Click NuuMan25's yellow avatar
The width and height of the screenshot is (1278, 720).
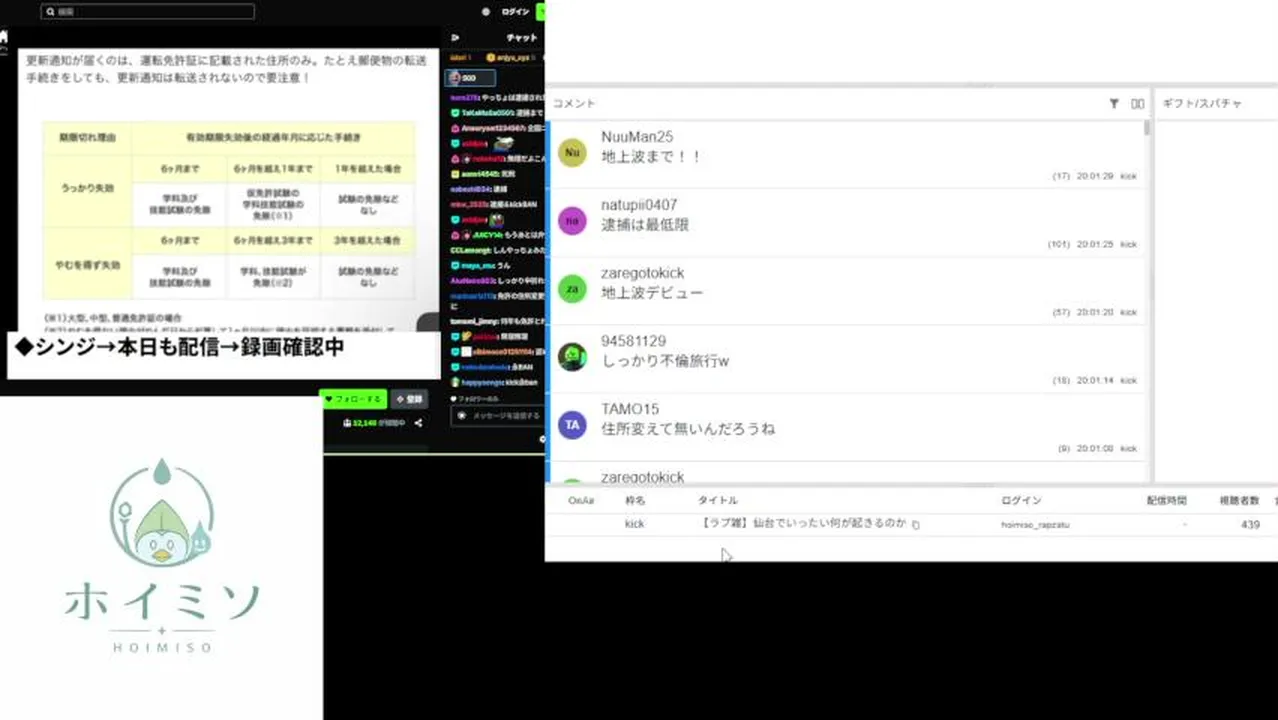[x=572, y=153]
